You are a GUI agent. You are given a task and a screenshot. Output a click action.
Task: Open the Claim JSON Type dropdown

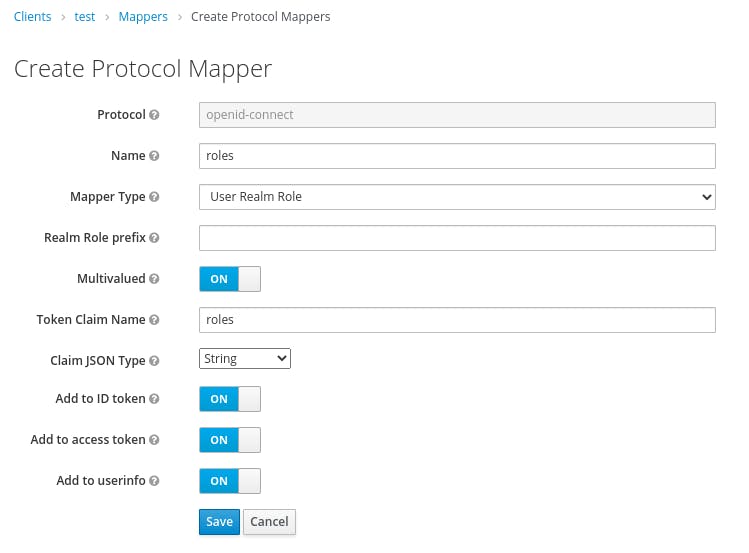pos(245,359)
